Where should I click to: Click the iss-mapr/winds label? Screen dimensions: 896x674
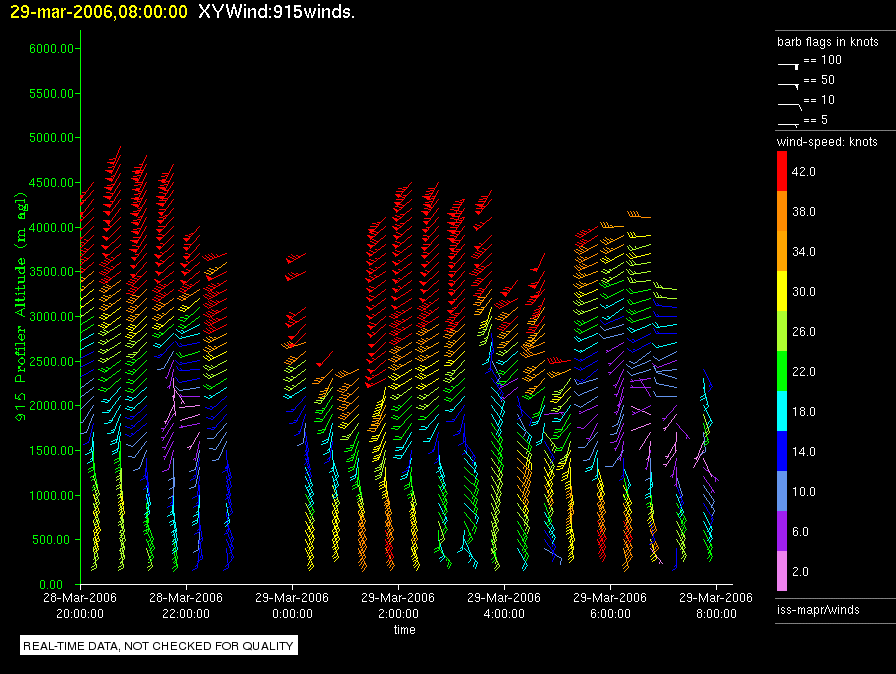[818, 609]
